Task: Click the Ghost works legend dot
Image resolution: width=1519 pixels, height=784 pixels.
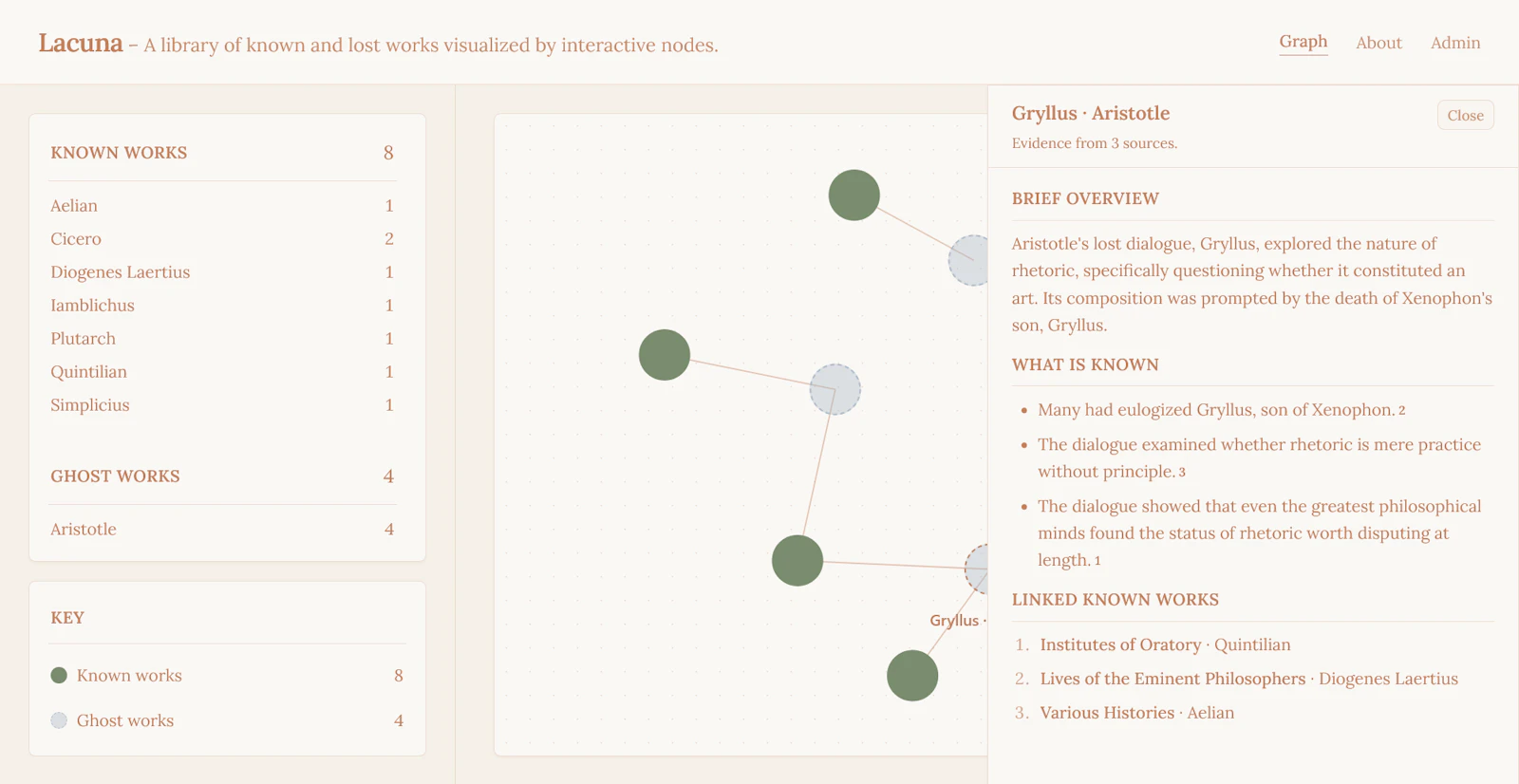Action: pos(59,719)
